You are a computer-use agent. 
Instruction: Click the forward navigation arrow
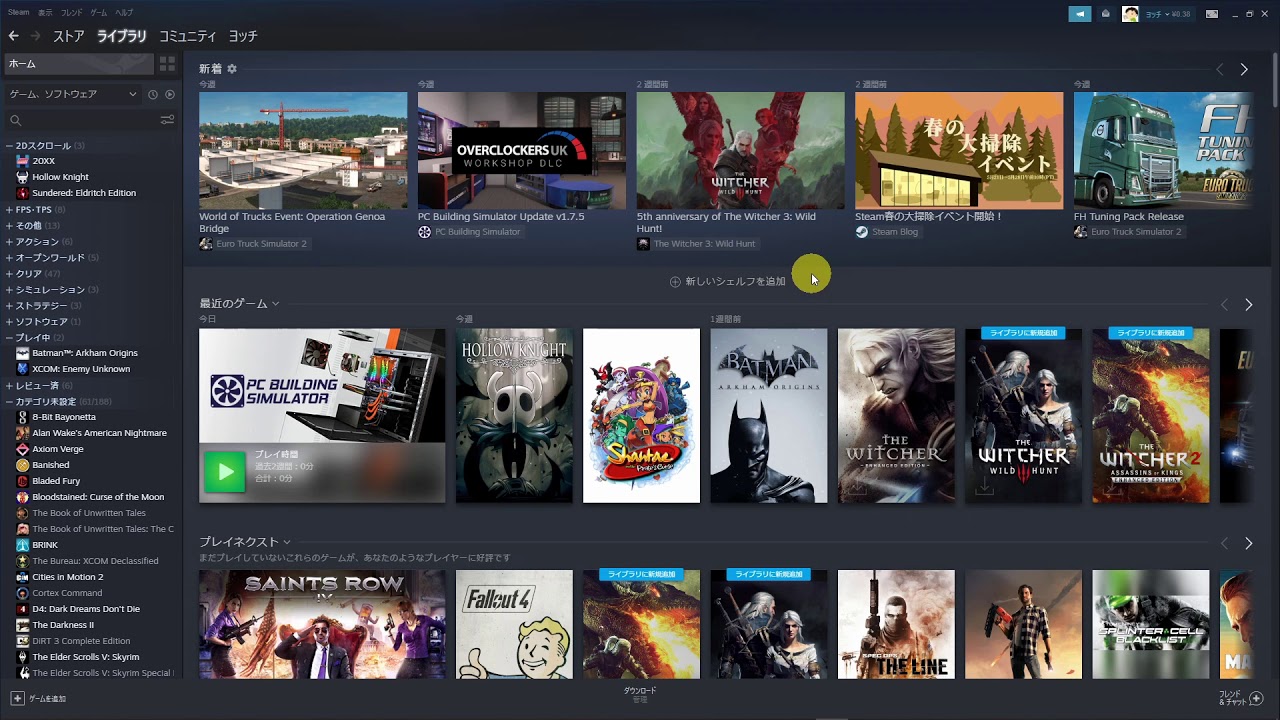36,36
